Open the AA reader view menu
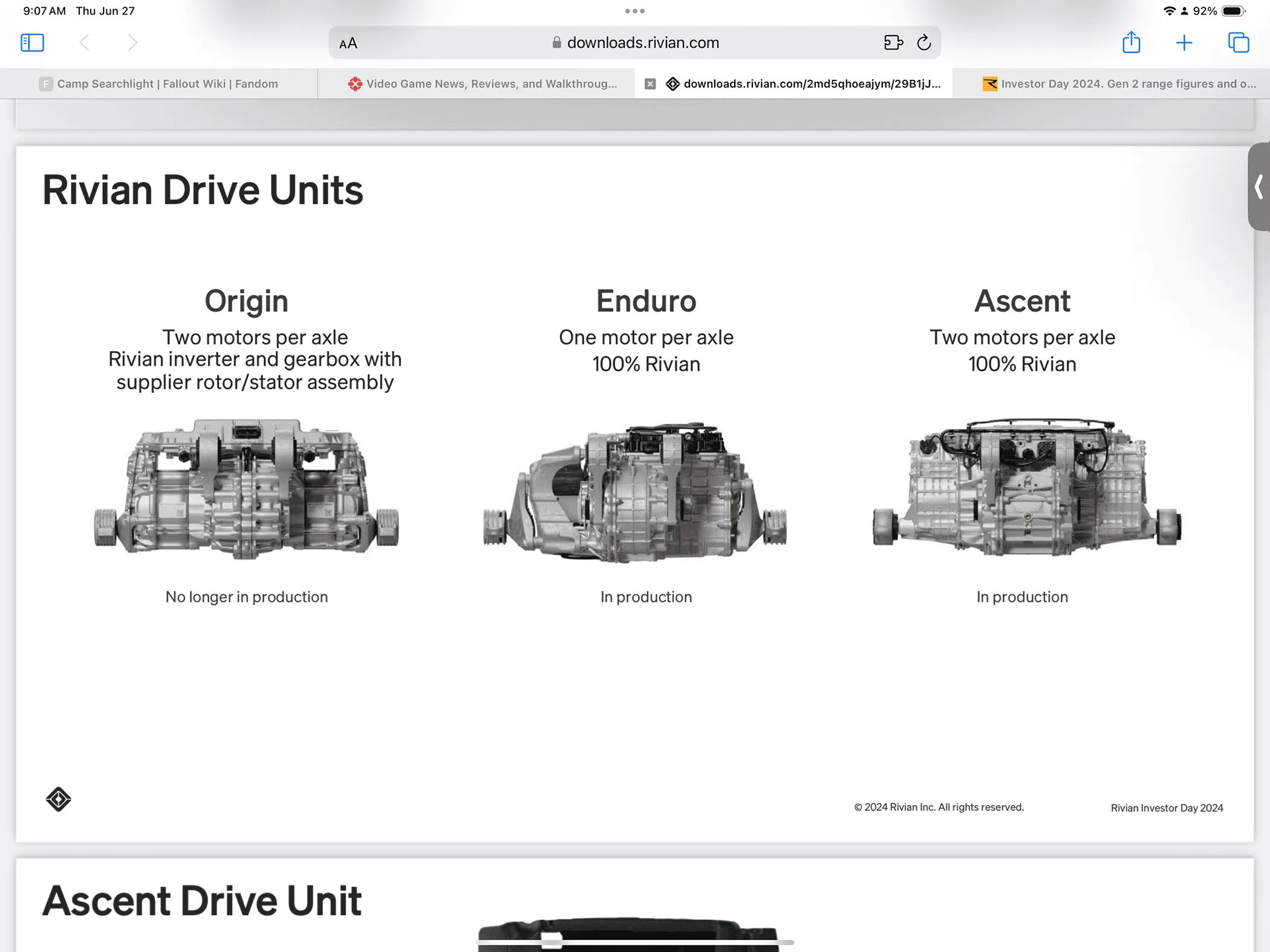Image resolution: width=1270 pixels, height=952 pixels. pyautogui.click(x=348, y=43)
